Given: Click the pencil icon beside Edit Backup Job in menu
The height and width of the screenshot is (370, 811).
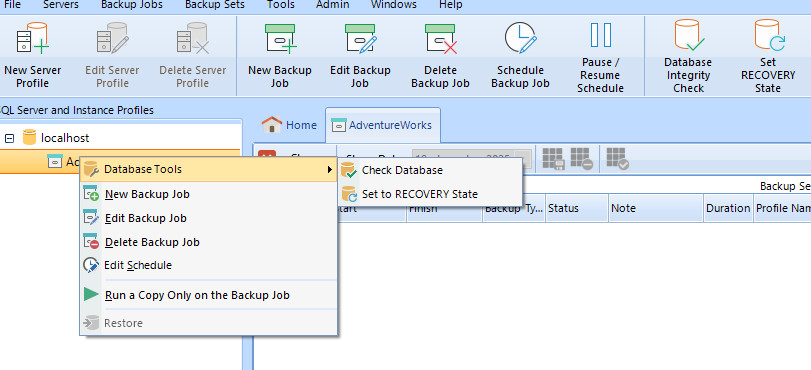Looking at the screenshot, I should click(x=91, y=218).
